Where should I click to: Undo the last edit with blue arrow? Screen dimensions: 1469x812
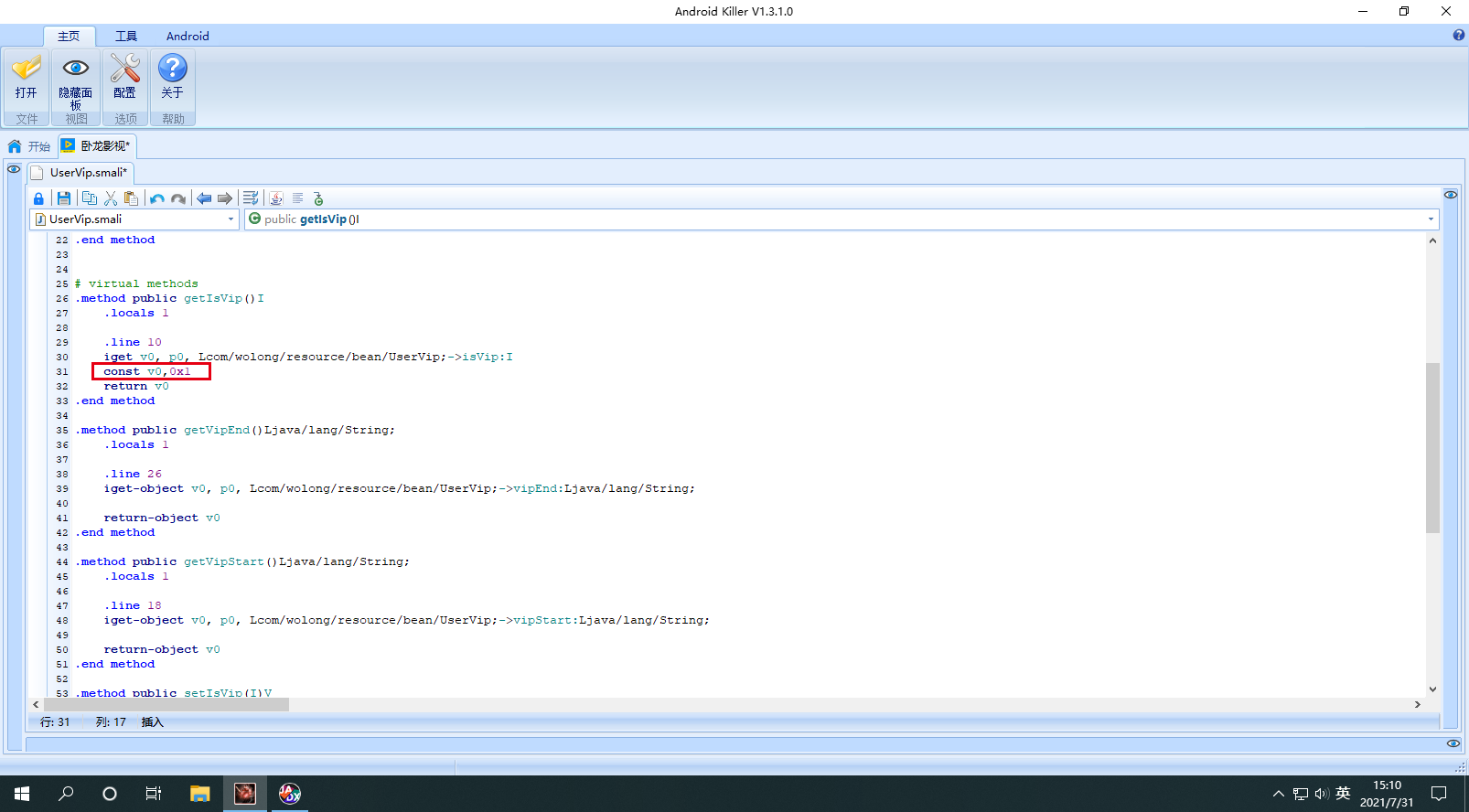[x=157, y=198]
